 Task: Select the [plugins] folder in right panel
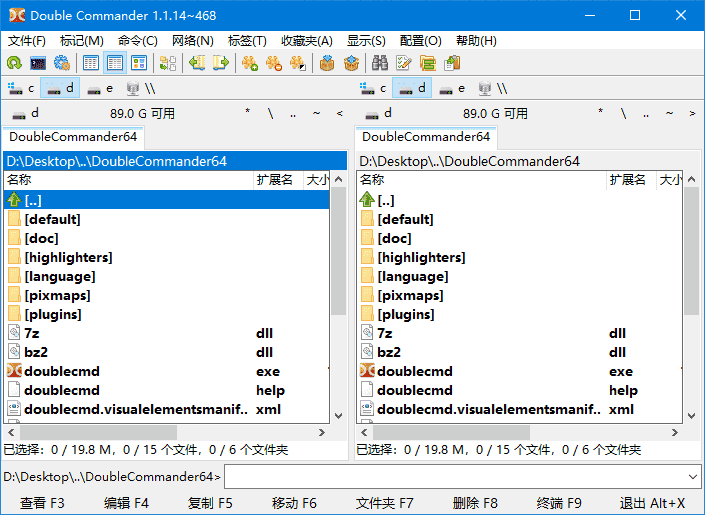[411, 314]
